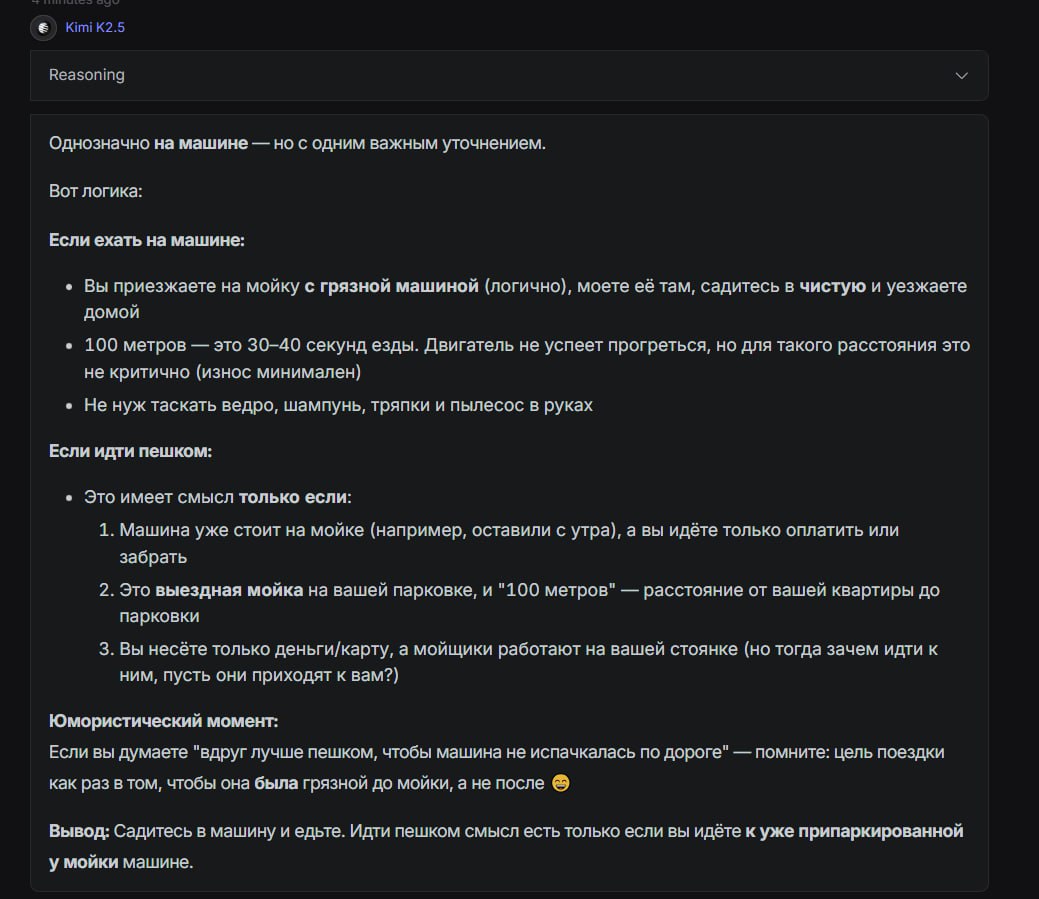Click bold "на машине" in the first sentence
The image size is (1039, 899).
[x=201, y=143]
